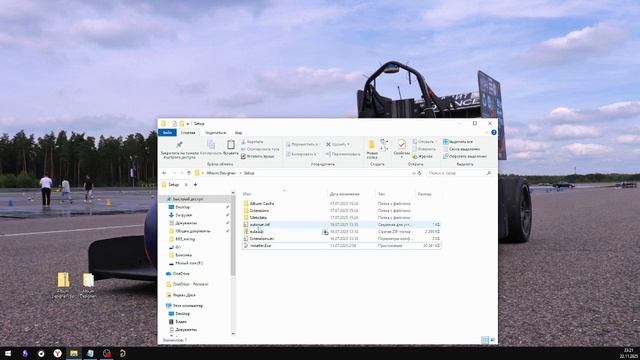The height and width of the screenshot is (360, 640).
Task: Open the New item dropdown beside New folder
Action: pos(384,142)
